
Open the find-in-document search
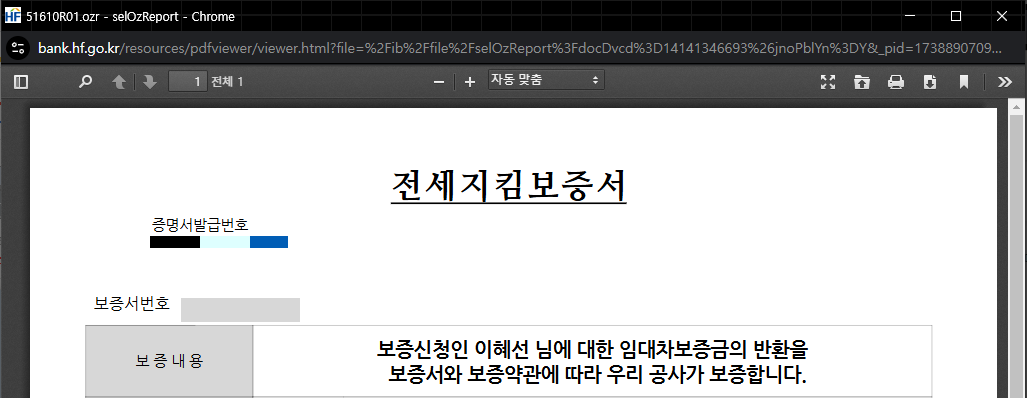[x=86, y=82]
